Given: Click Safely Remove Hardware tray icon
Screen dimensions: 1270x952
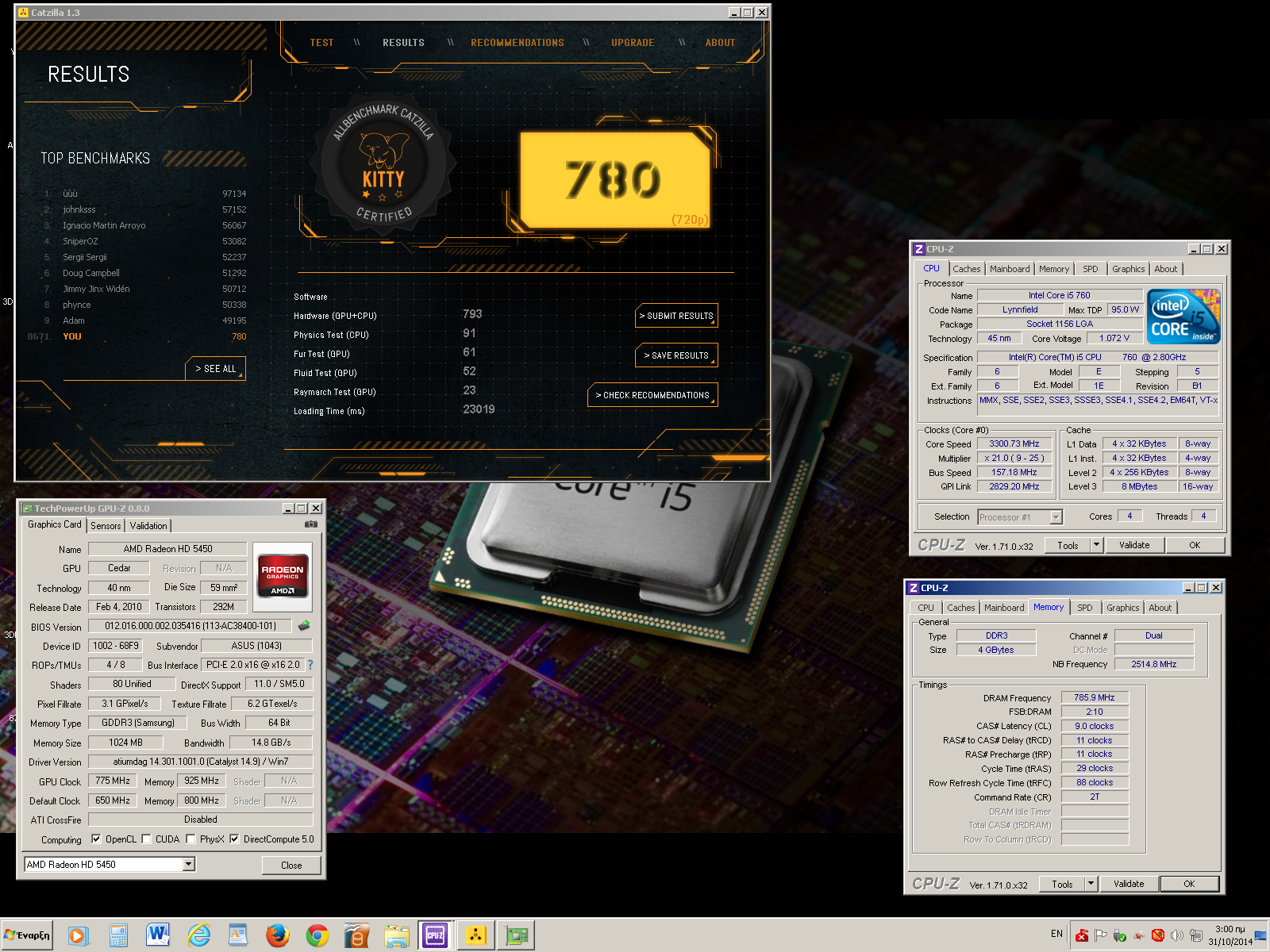Looking at the screenshot, I should click(x=1120, y=935).
